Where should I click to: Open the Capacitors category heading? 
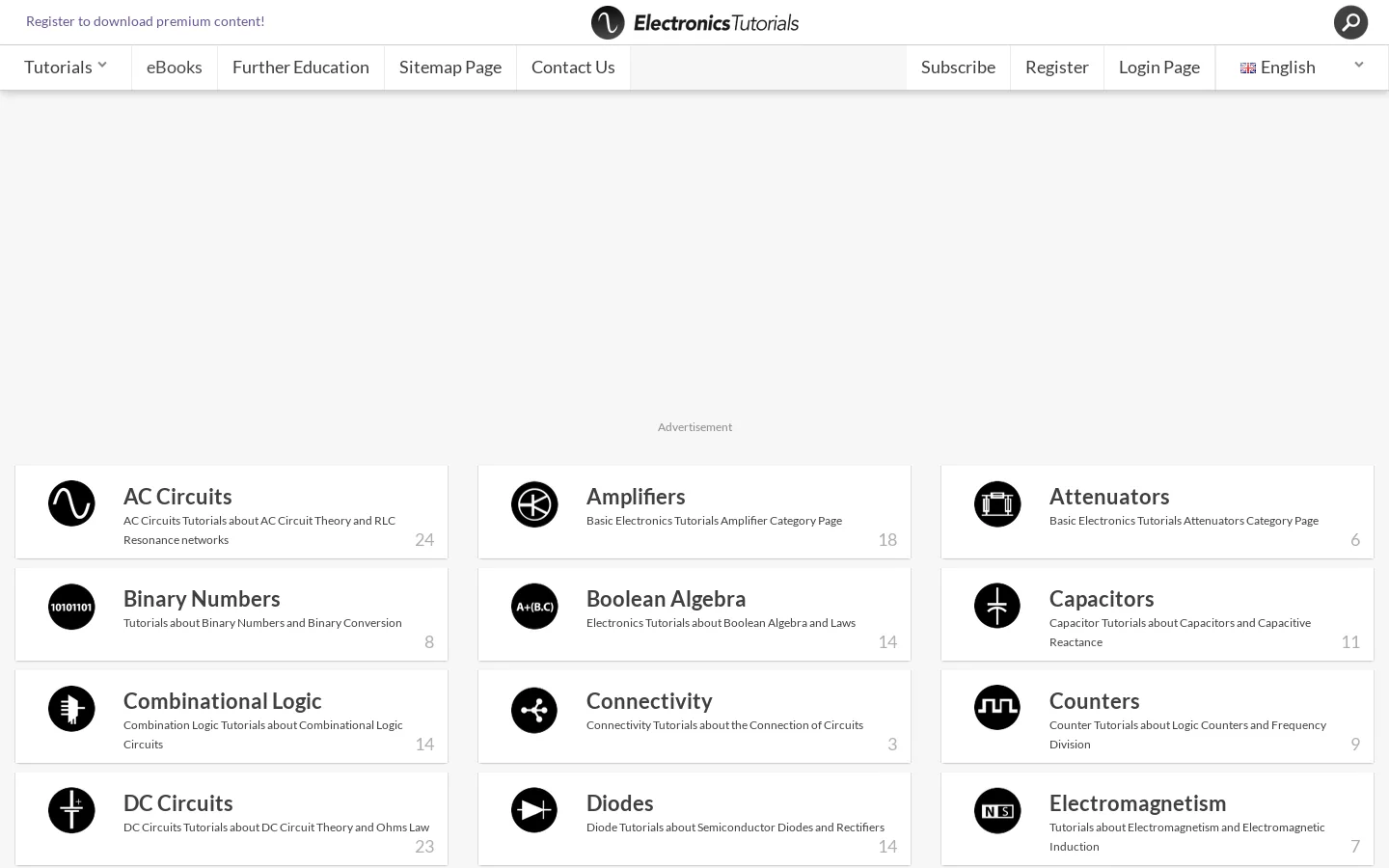point(1102,599)
